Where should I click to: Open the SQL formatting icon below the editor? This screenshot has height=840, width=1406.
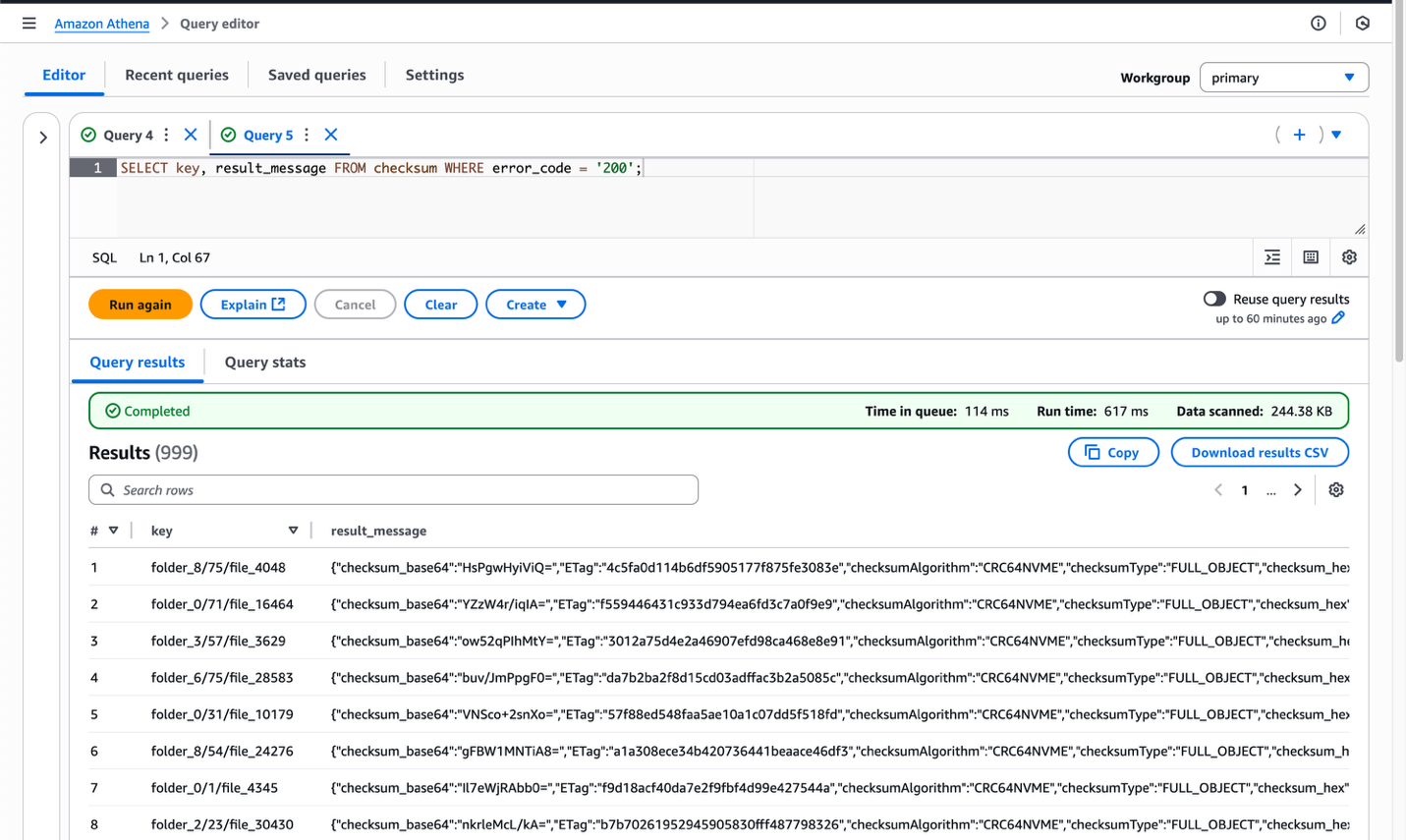(1271, 256)
